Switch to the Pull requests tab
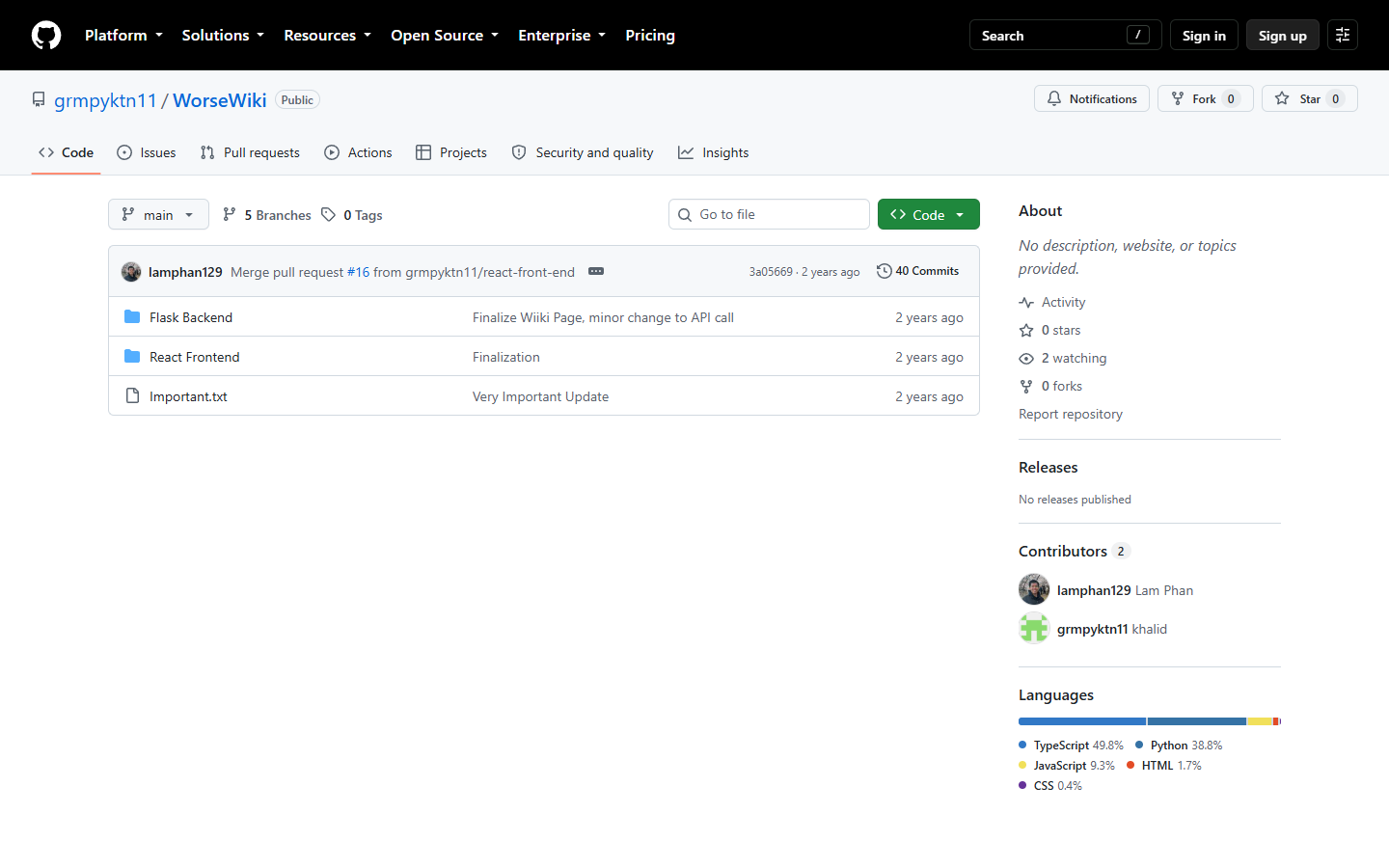 [250, 152]
